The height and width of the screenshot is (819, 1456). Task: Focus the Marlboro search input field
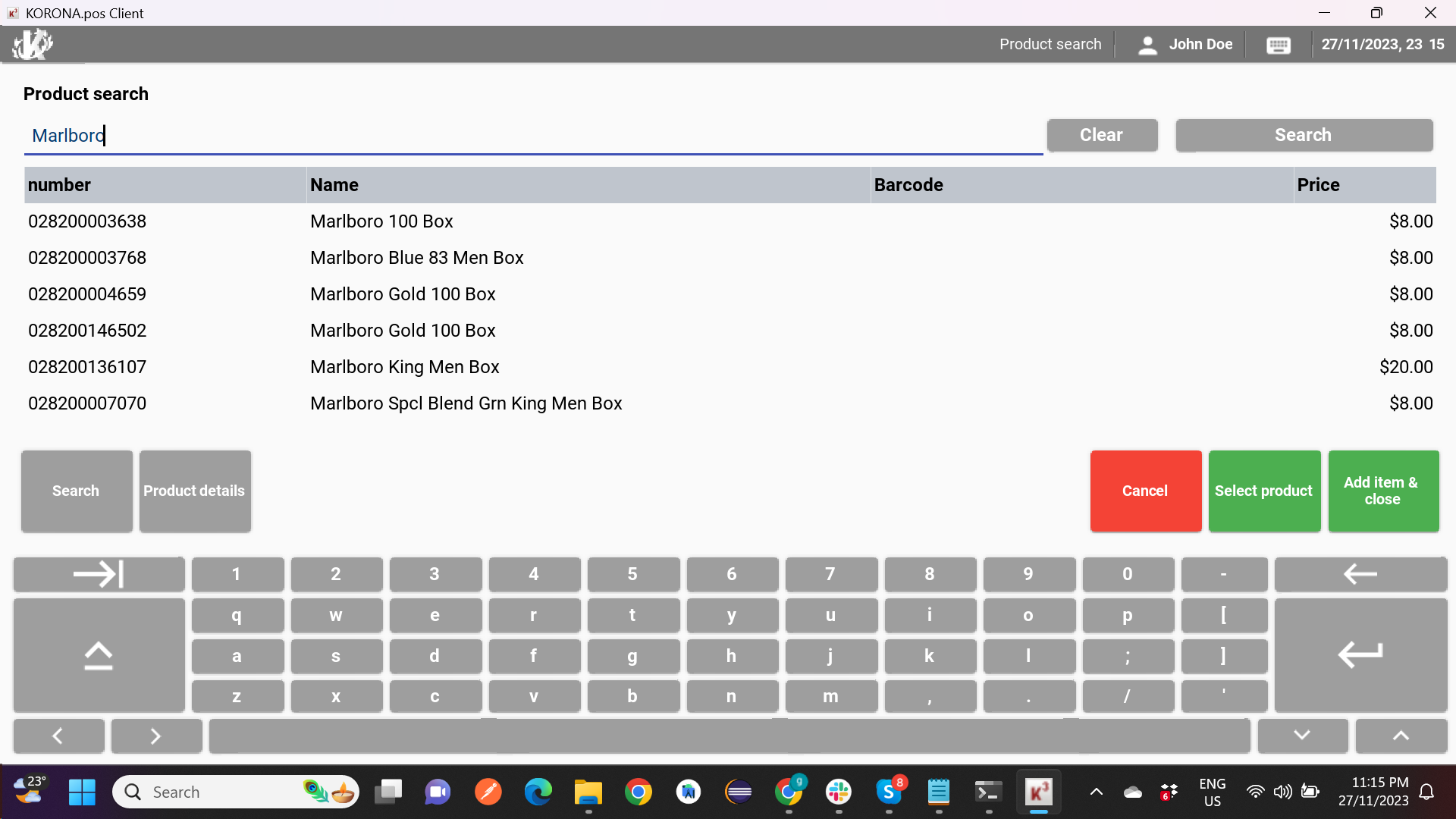(x=533, y=136)
